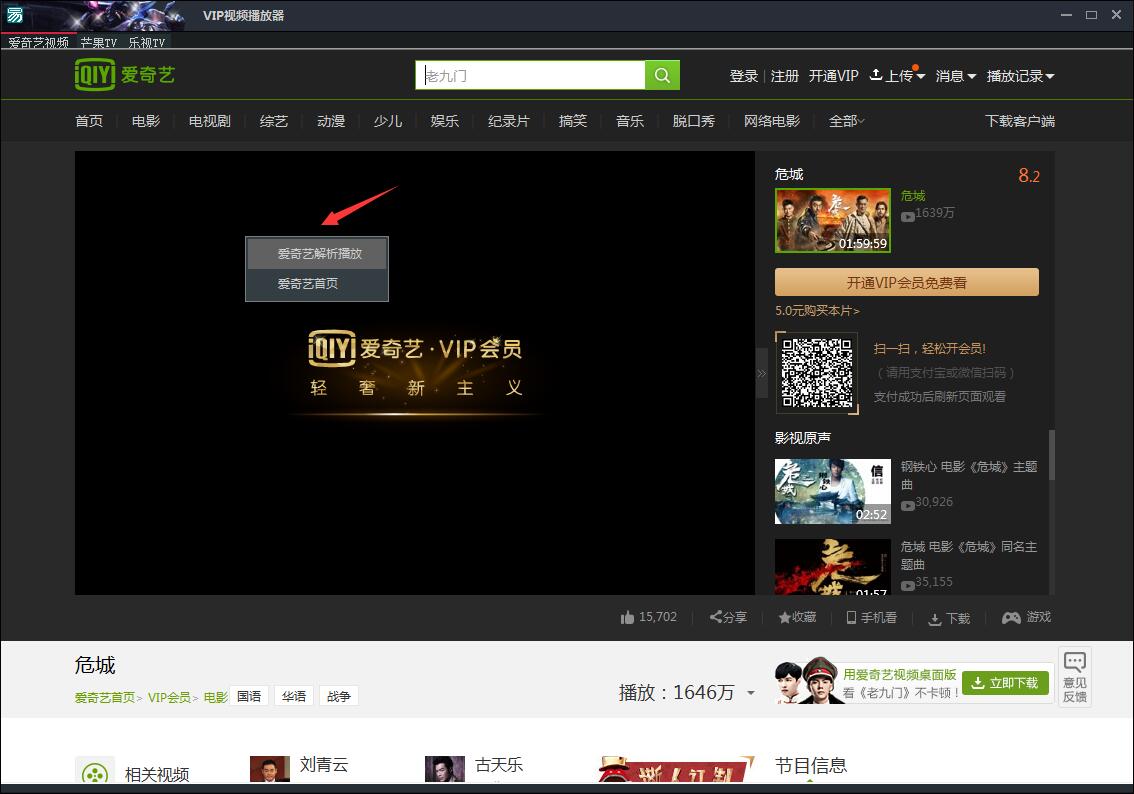The image size is (1134, 794).
Task: Open the 脱口秀 navigation item
Action: tap(694, 121)
